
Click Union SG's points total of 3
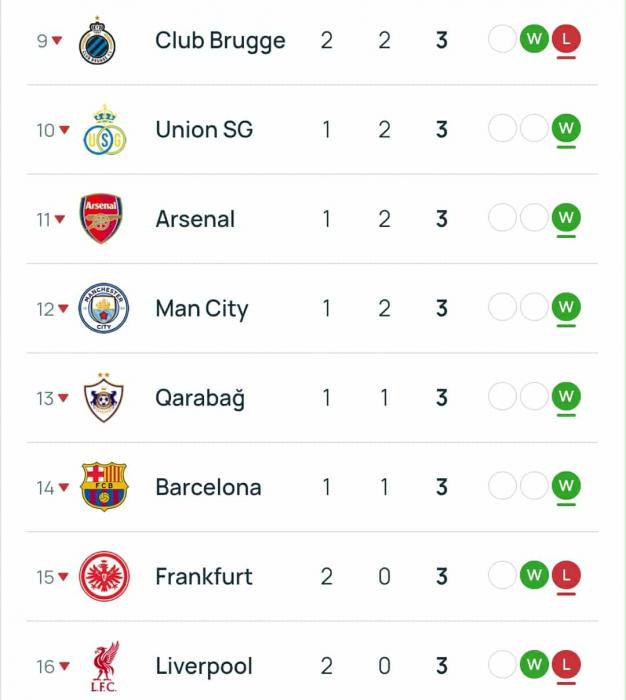(442, 130)
